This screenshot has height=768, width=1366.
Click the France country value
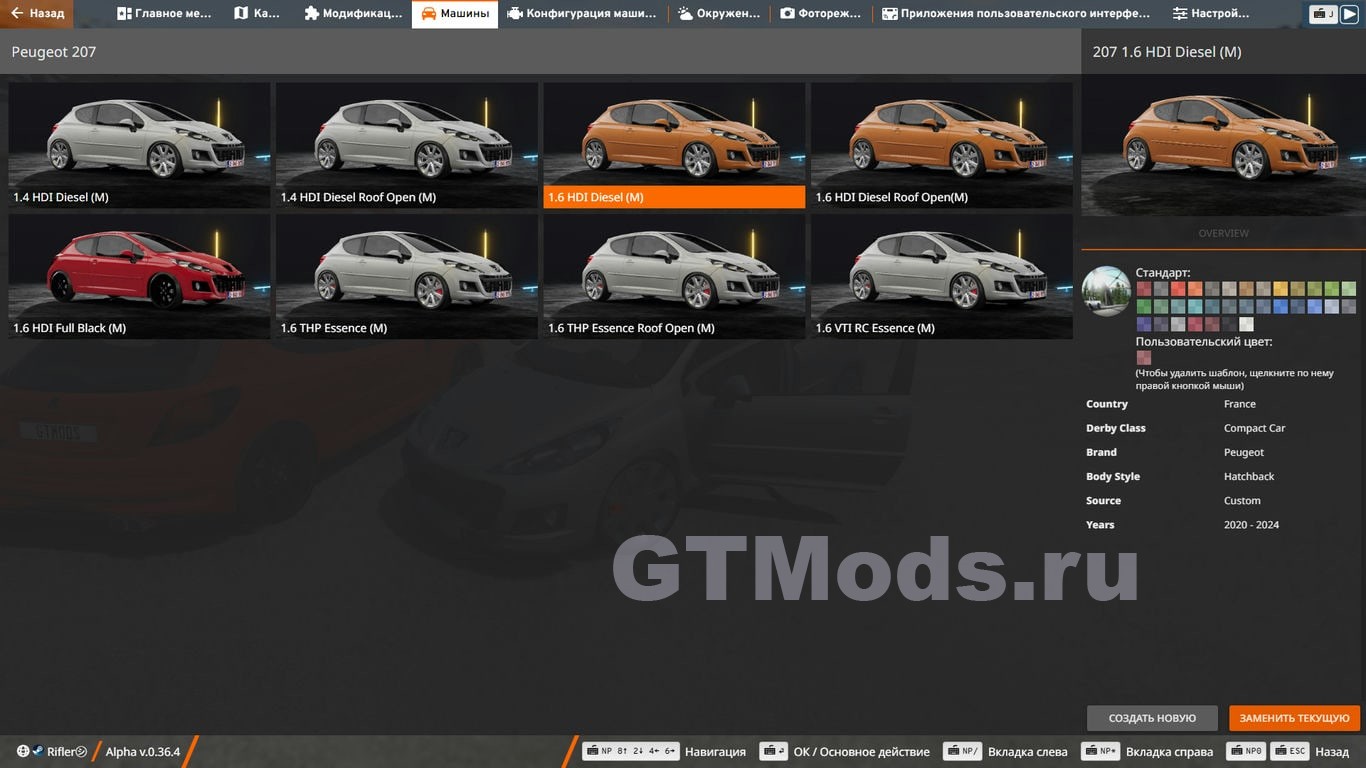tap(1239, 404)
